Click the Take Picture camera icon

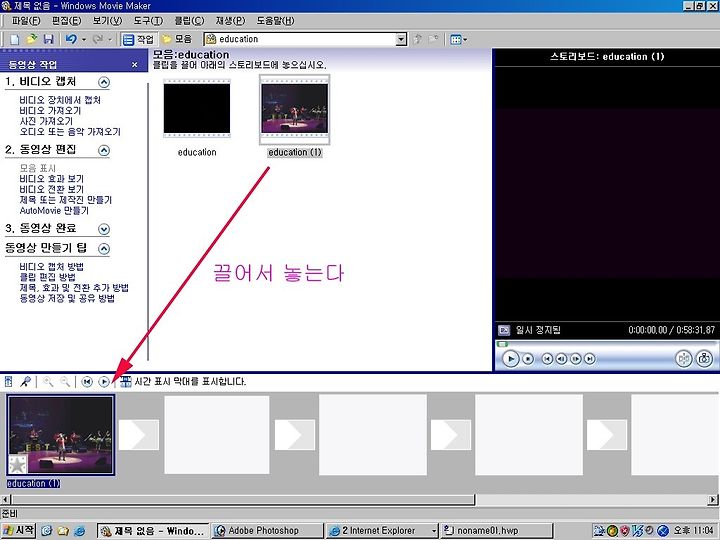pyautogui.click(x=704, y=359)
